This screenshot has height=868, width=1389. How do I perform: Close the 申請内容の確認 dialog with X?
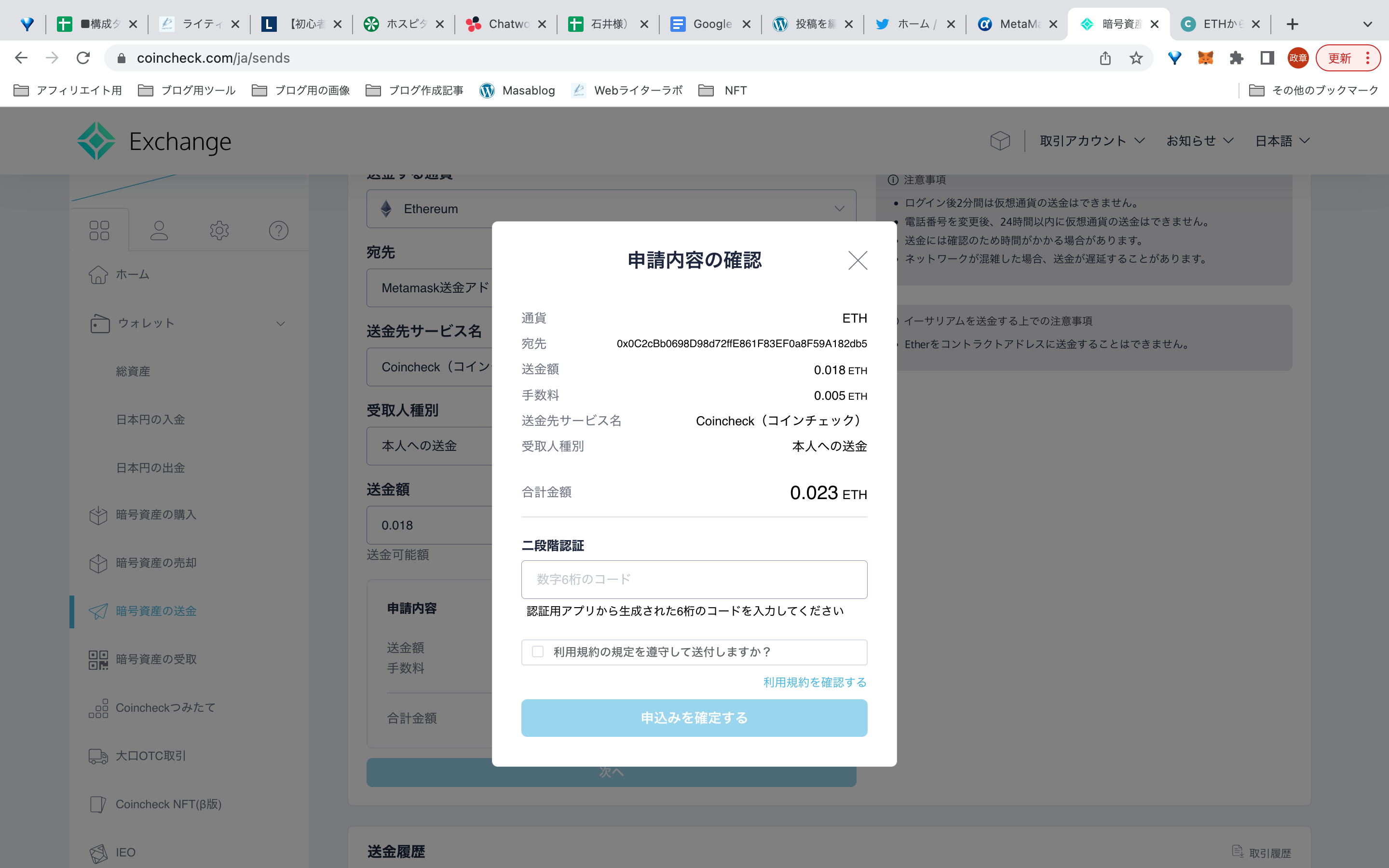[858, 260]
